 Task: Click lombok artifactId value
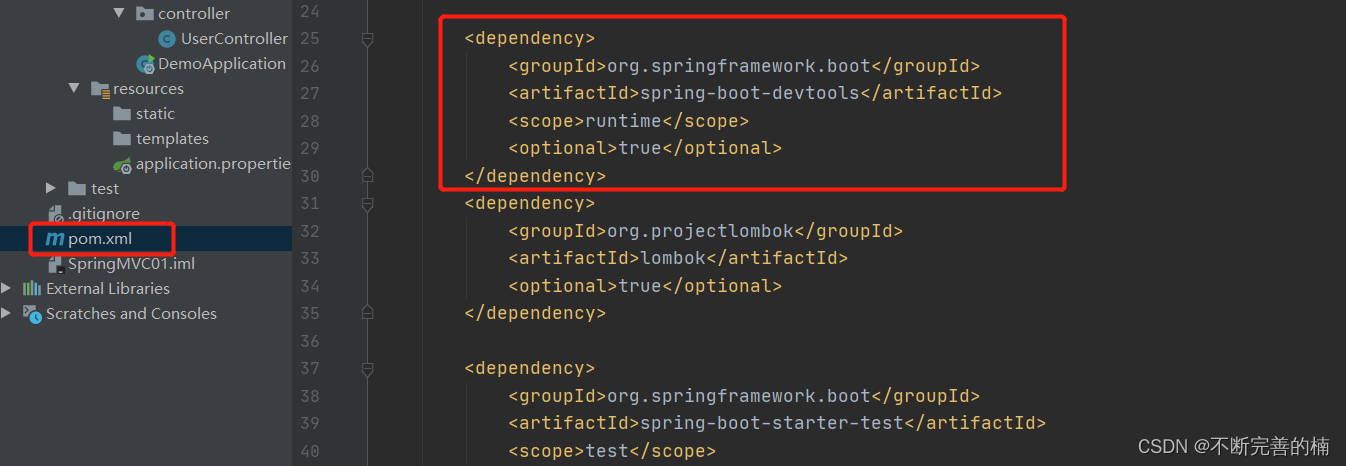point(673,258)
